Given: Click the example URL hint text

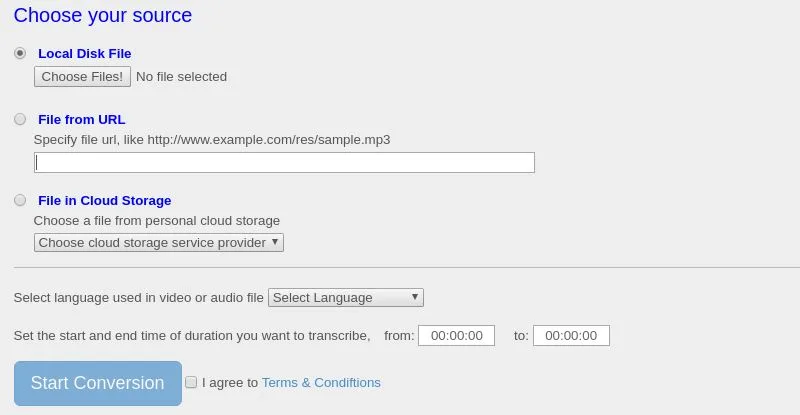Looking at the screenshot, I should (212, 139).
